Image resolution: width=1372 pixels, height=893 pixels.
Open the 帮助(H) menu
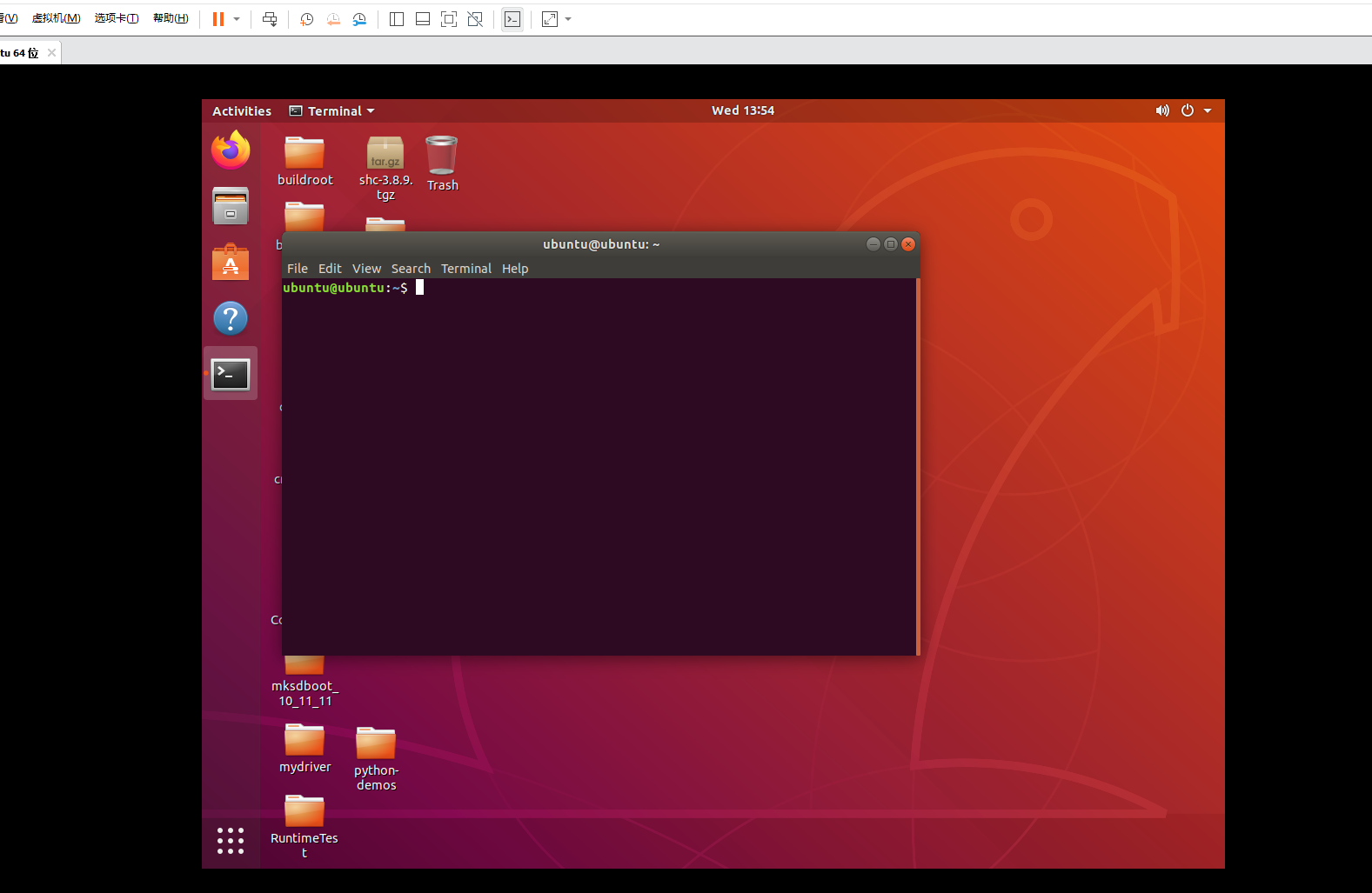click(171, 18)
